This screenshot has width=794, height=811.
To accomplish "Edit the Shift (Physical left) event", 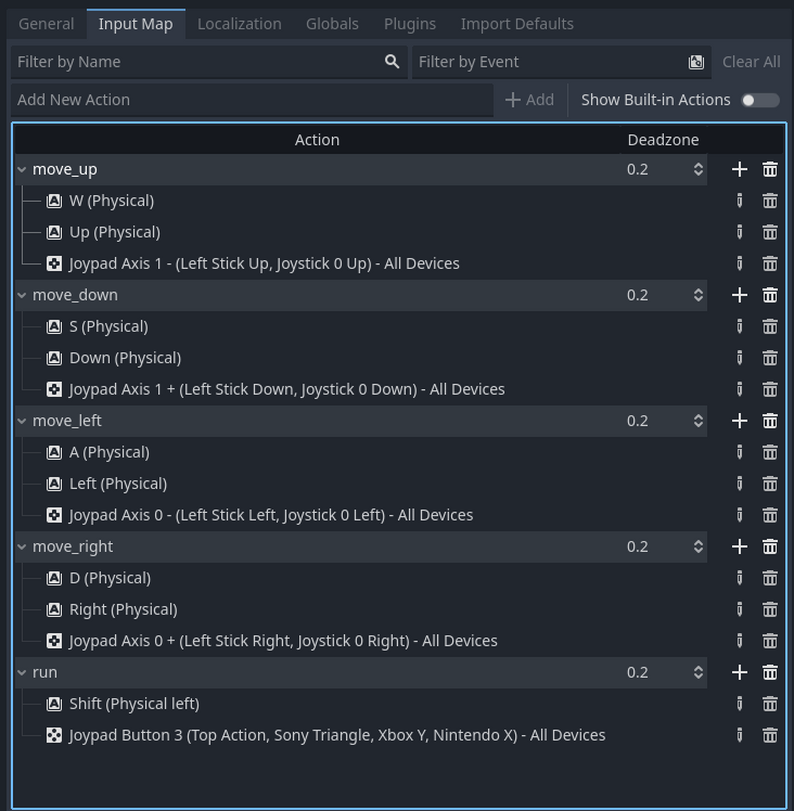I will coord(740,703).
